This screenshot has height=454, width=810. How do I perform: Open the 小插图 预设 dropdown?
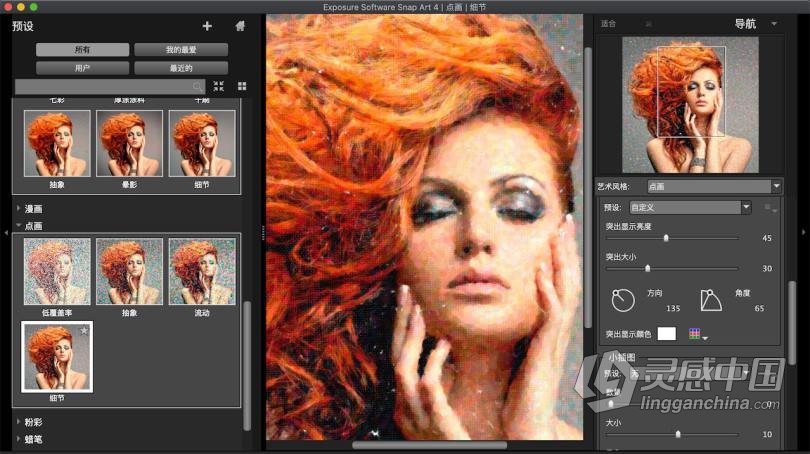690,373
